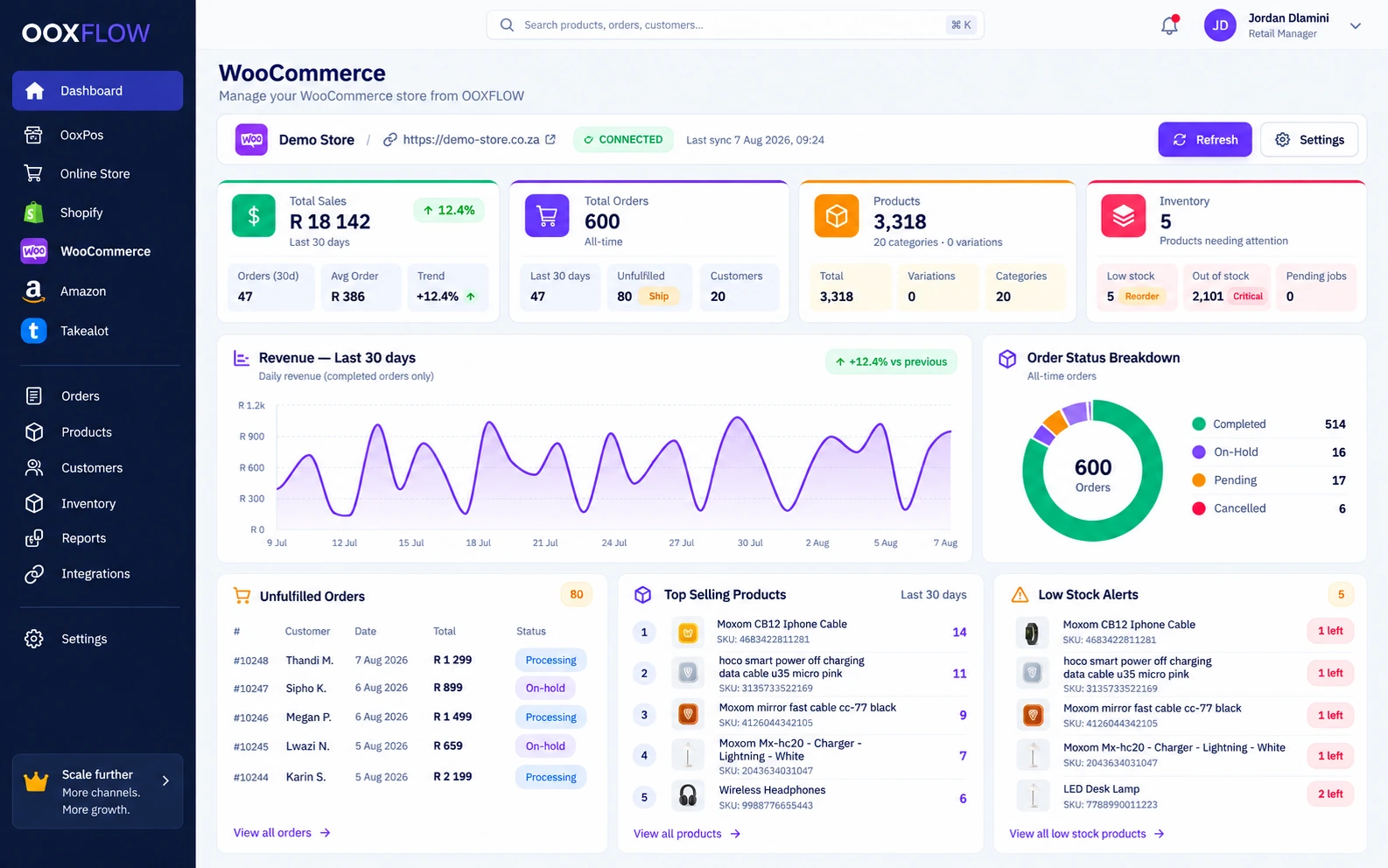Click the 80 count badge in Unfulfilled Orders
1388x868 pixels.
click(577, 594)
